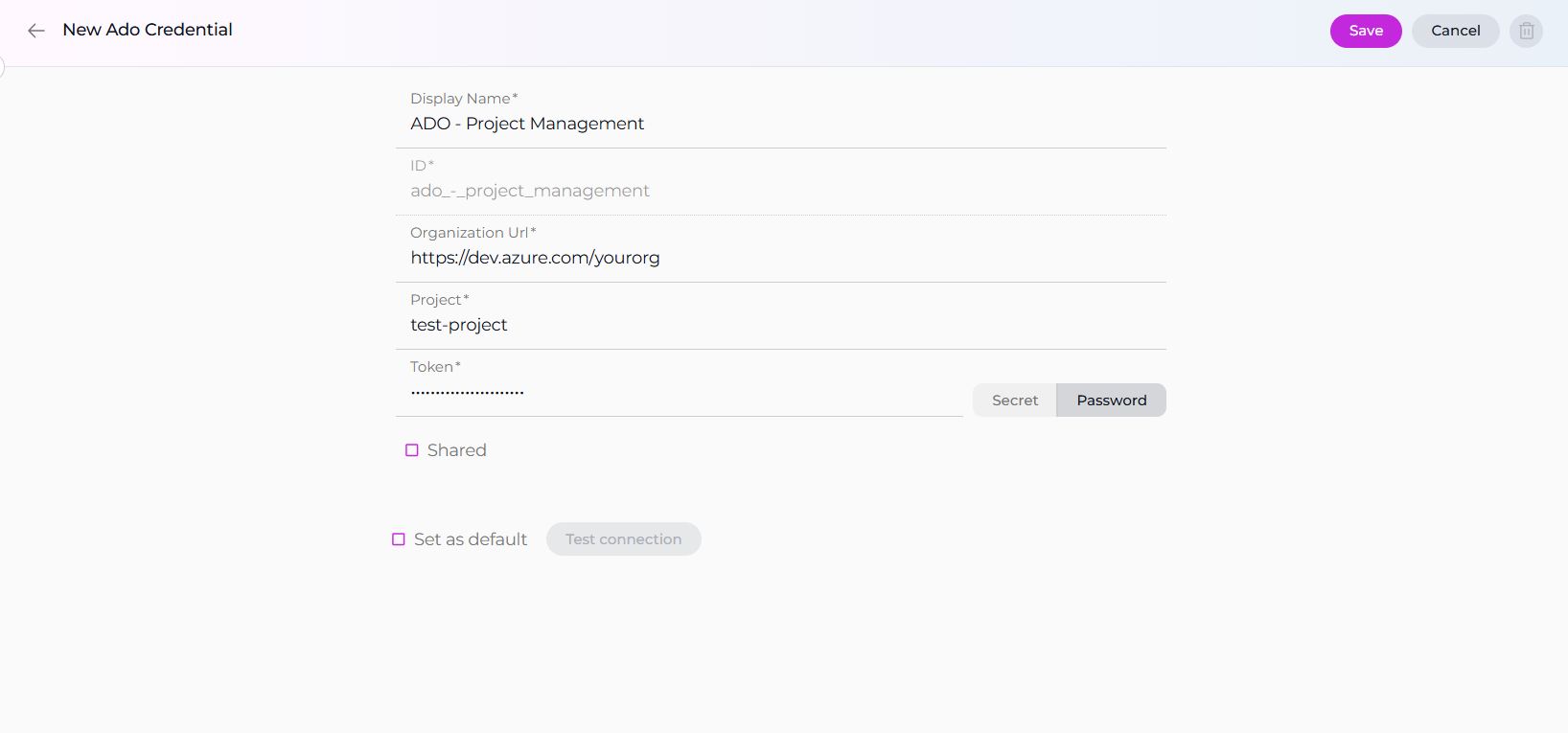Image resolution: width=1568 pixels, height=733 pixels.
Task: Click the 'Set as default' label text
Action: [470, 539]
